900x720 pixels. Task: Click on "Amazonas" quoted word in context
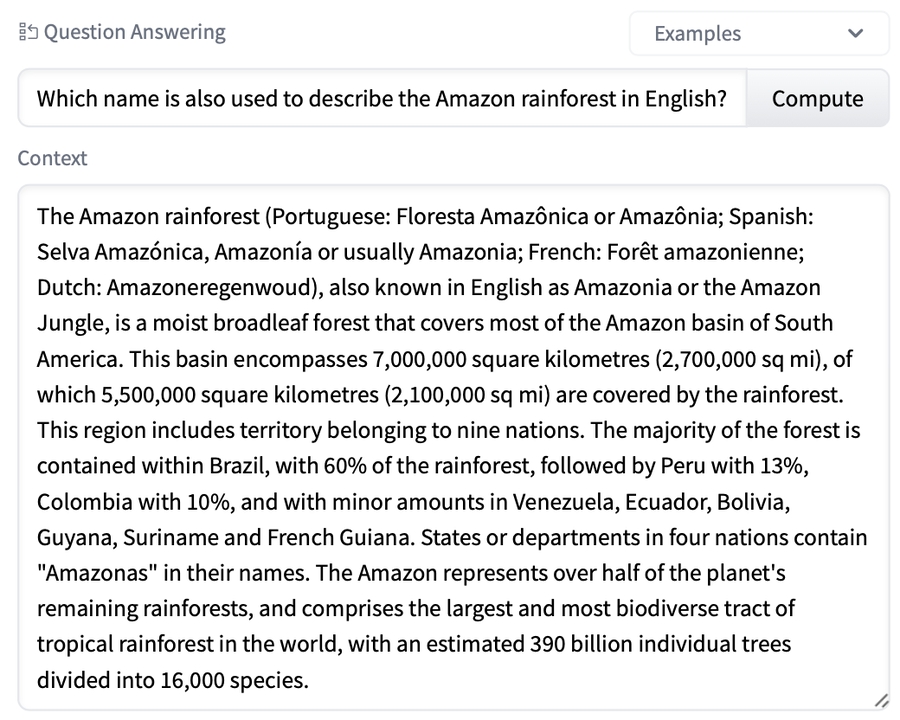(x=91, y=574)
